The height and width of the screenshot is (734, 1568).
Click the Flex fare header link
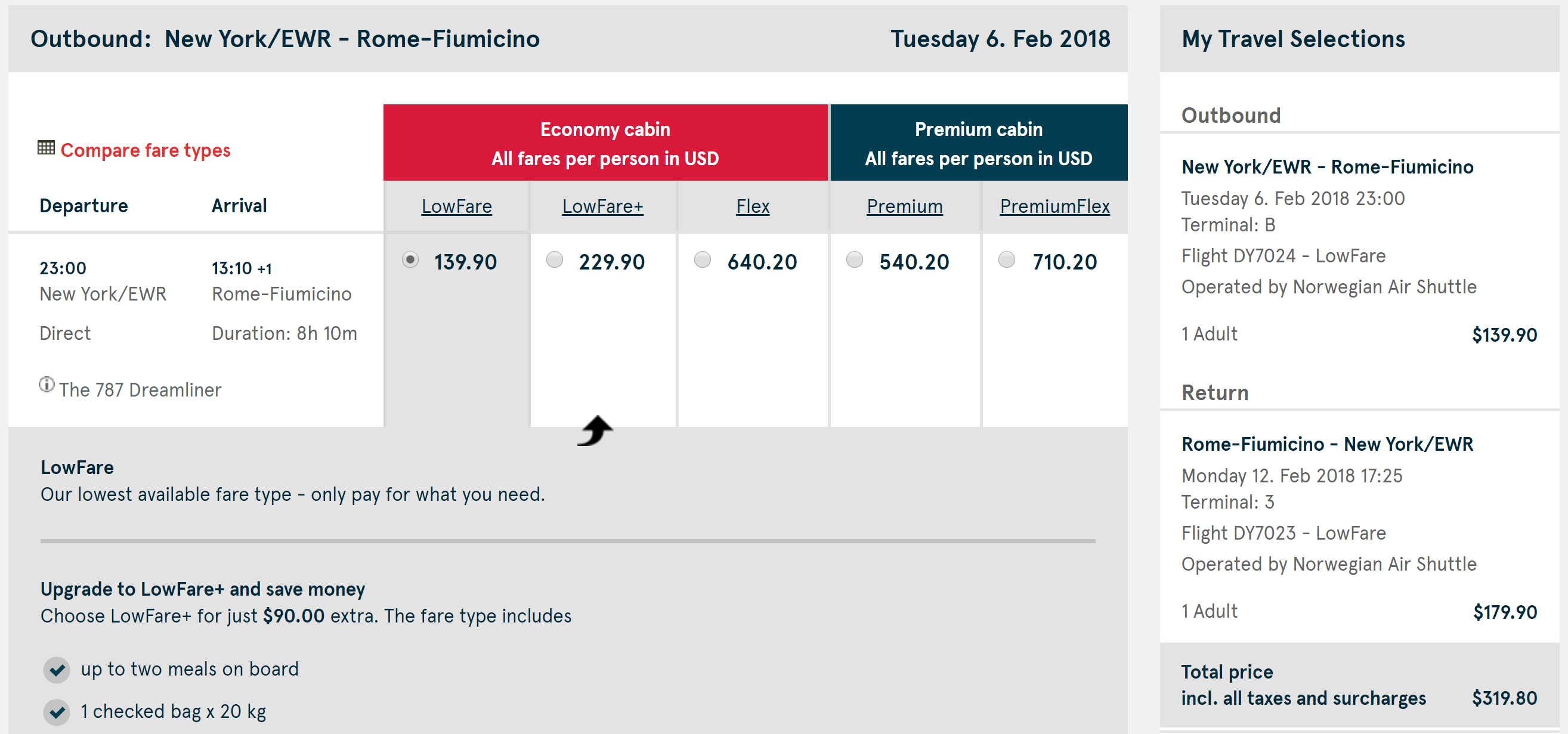click(x=753, y=206)
